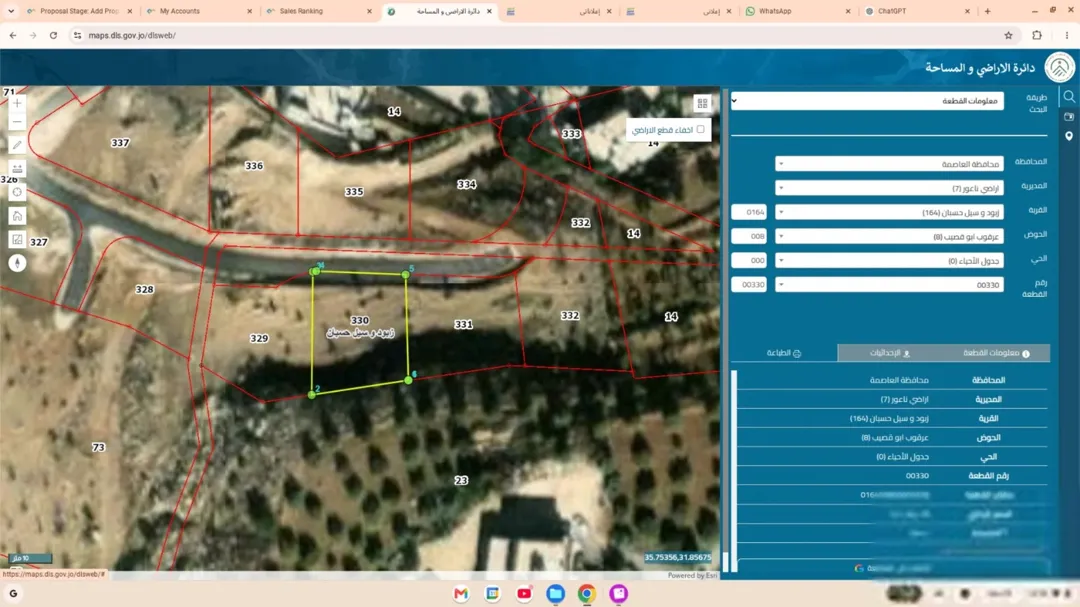Reload the page
This screenshot has width=1080, height=607.
coord(53,35)
